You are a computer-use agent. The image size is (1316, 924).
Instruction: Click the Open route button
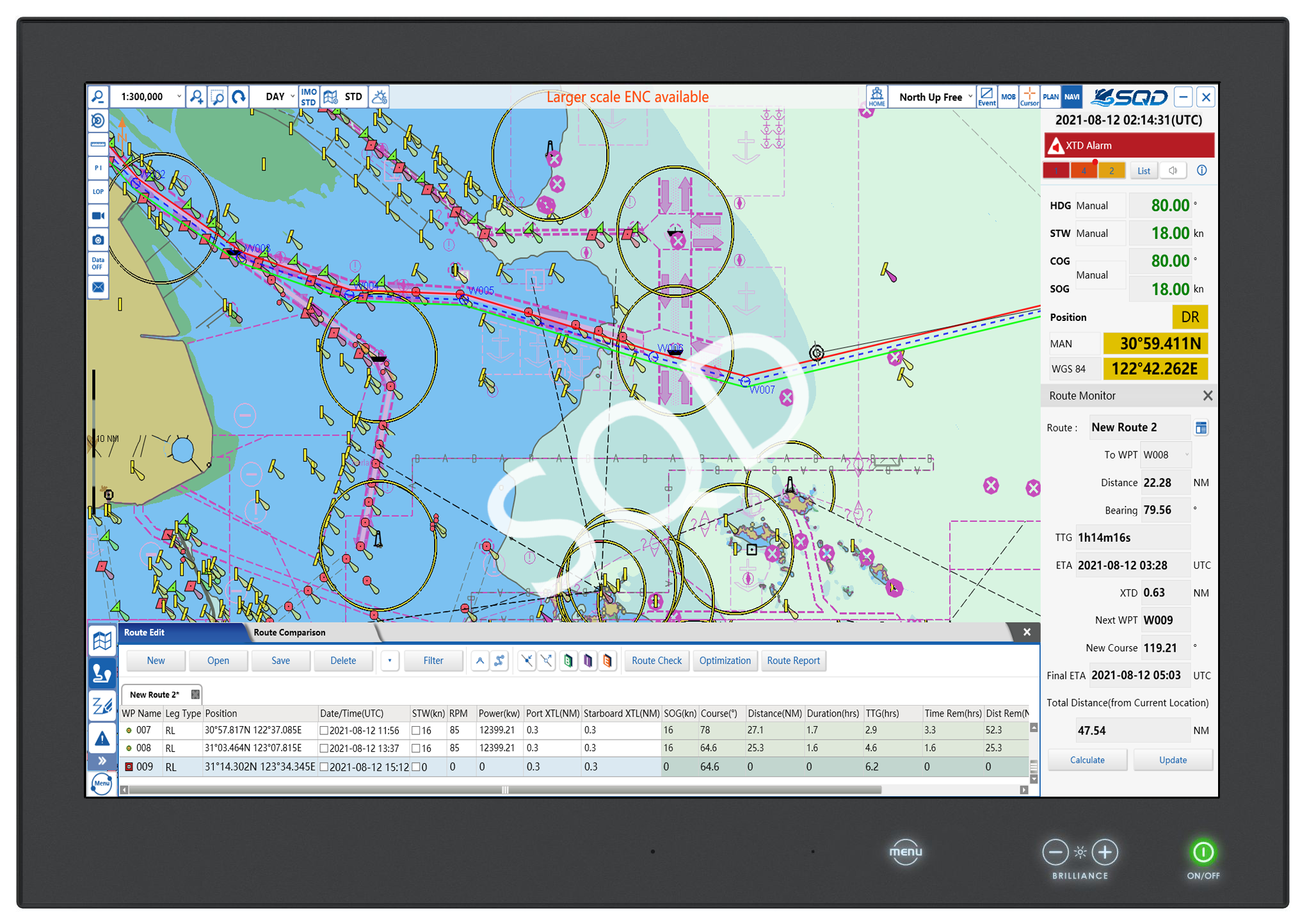218,660
